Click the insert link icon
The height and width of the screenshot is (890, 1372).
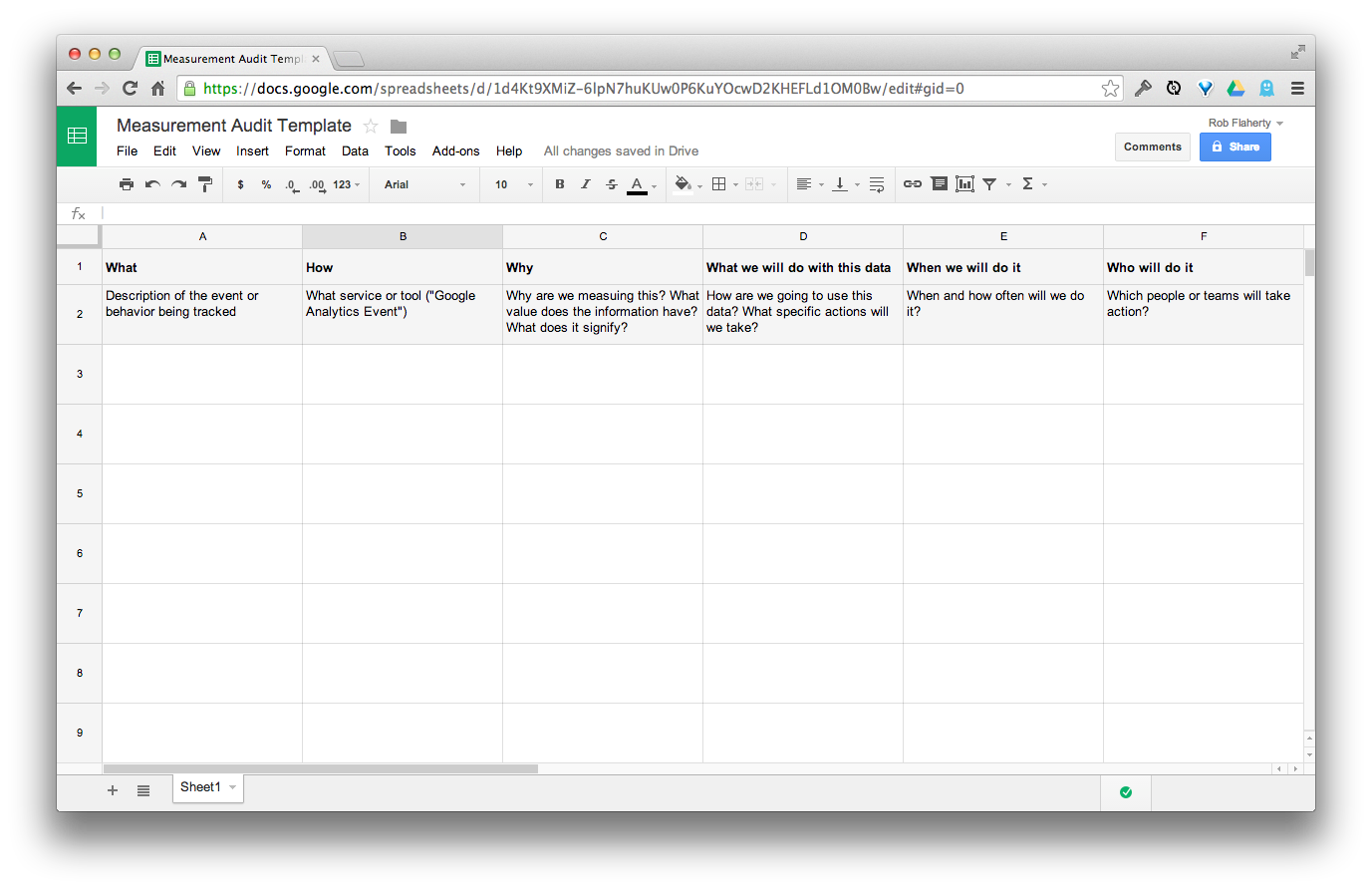[x=913, y=184]
